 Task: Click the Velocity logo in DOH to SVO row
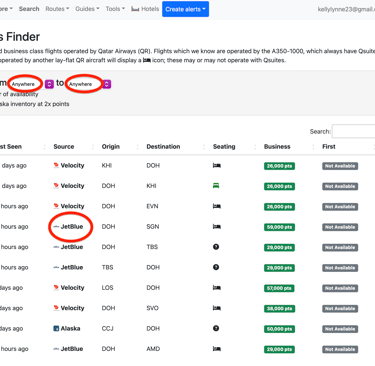[56, 308]
